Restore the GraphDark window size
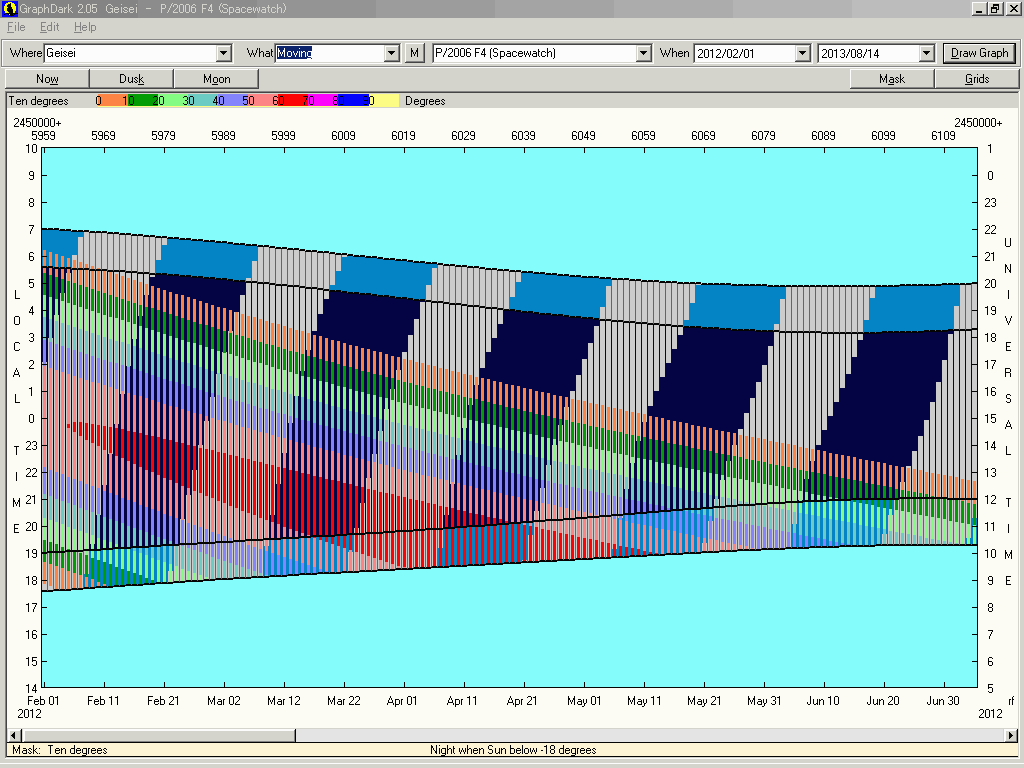 (x=995, y=8)
